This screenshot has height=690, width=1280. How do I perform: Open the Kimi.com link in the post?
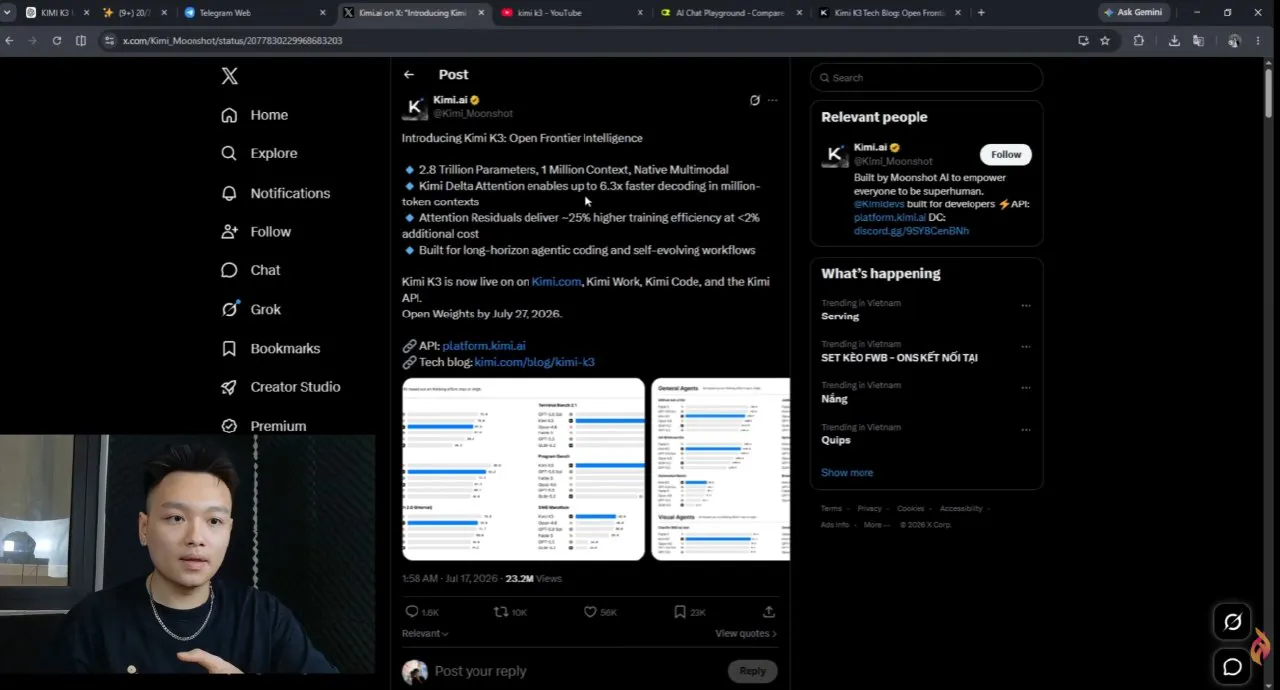coord(556,282)
